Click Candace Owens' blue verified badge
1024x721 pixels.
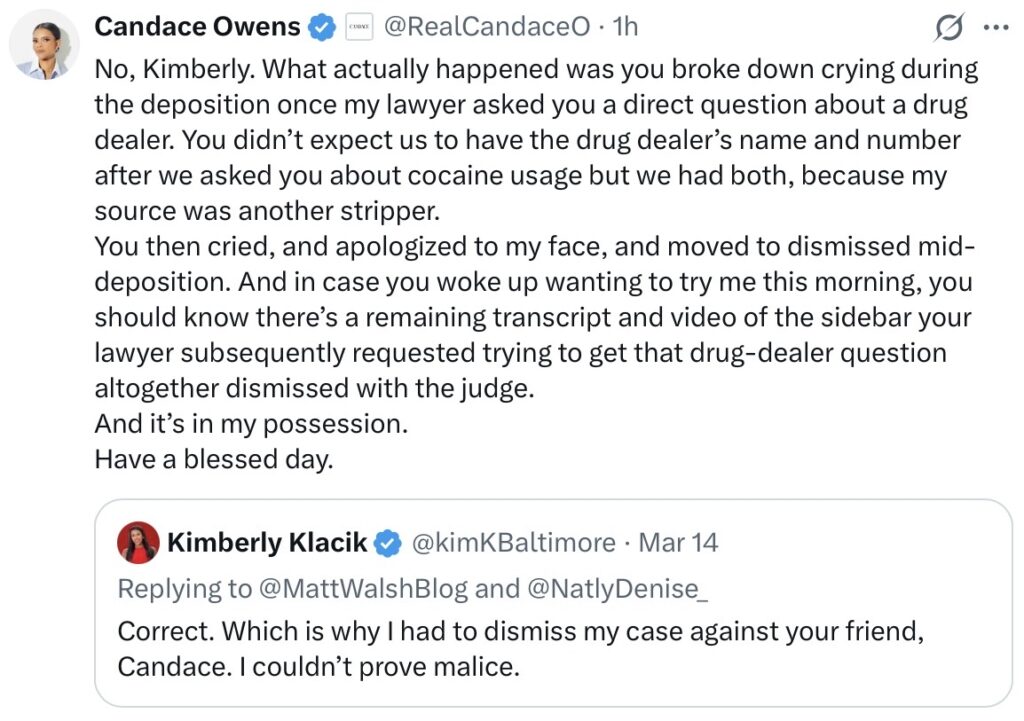[x=321, y=28]
